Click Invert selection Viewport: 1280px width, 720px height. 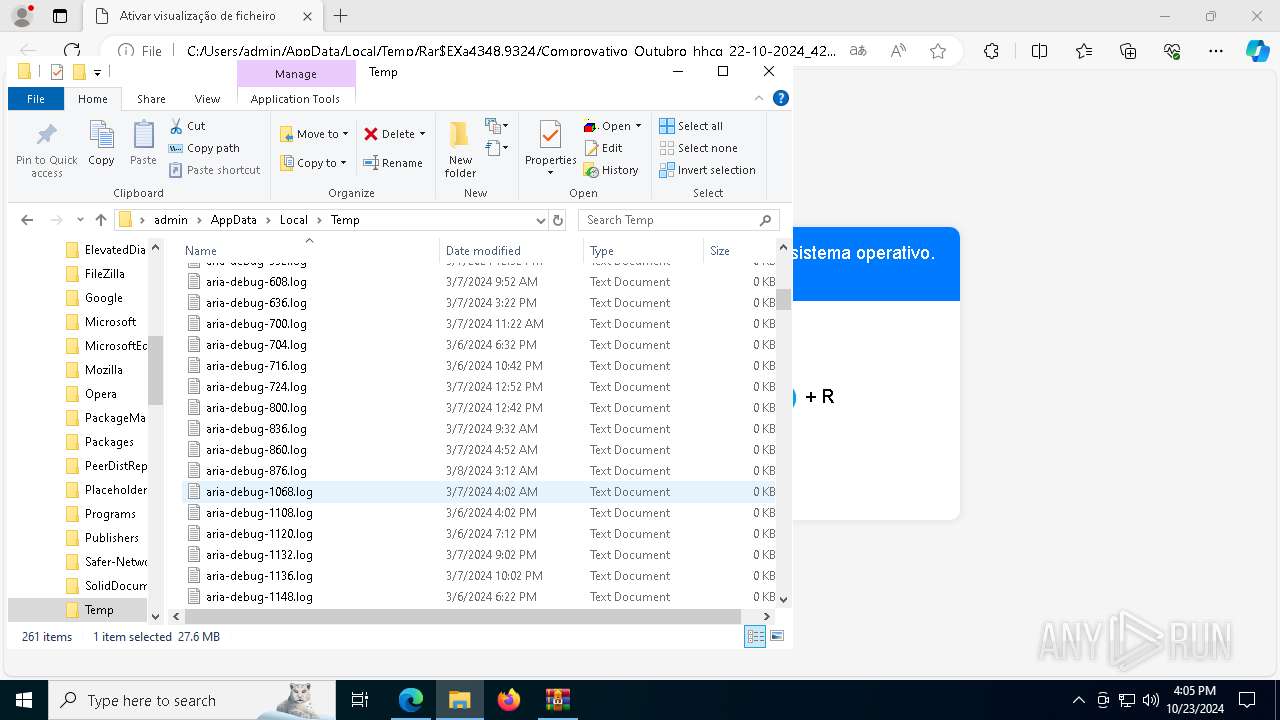[707, 170]
